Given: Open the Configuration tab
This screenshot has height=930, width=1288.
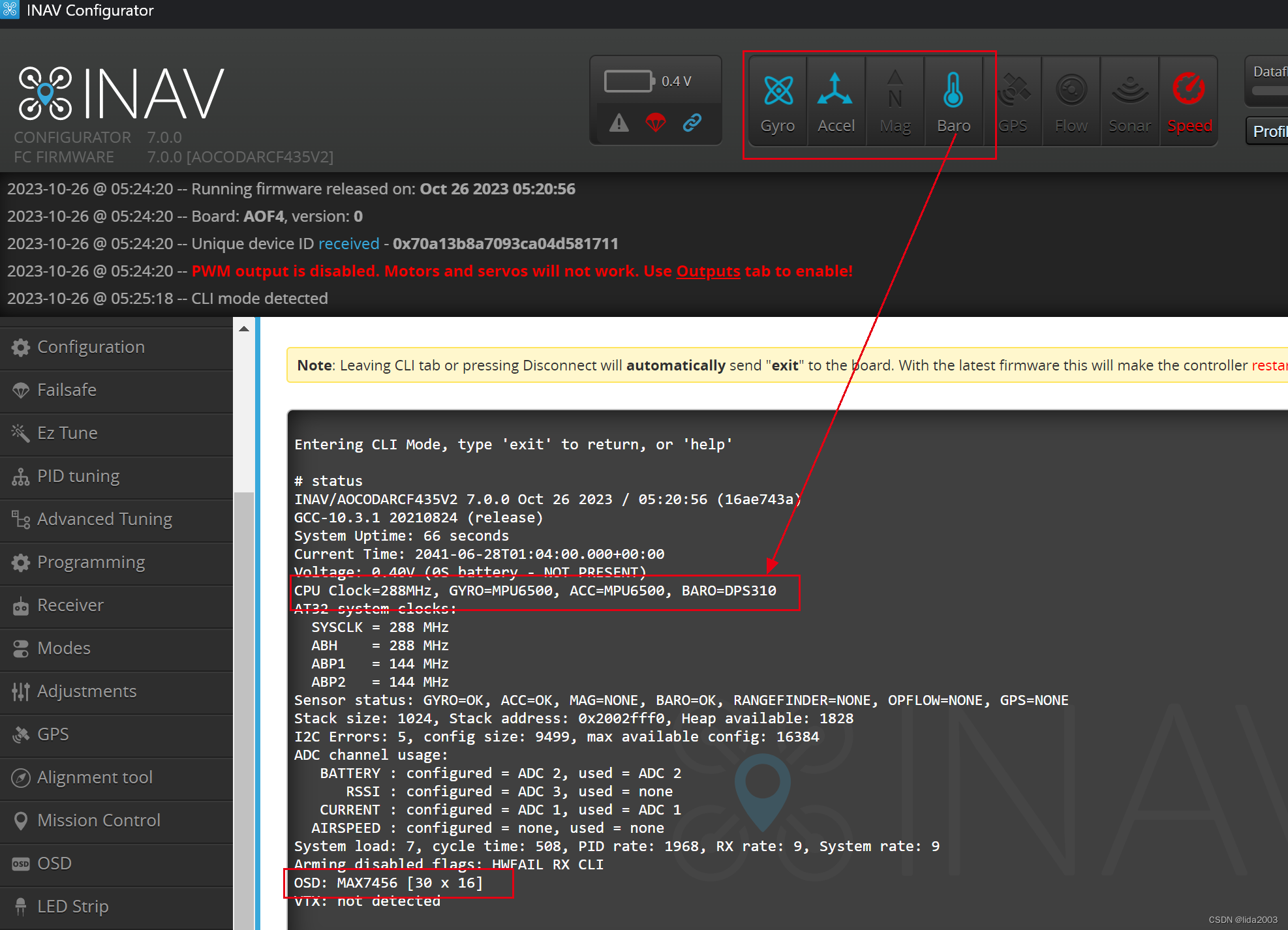Looking at the screenshot, I should 116,347.
